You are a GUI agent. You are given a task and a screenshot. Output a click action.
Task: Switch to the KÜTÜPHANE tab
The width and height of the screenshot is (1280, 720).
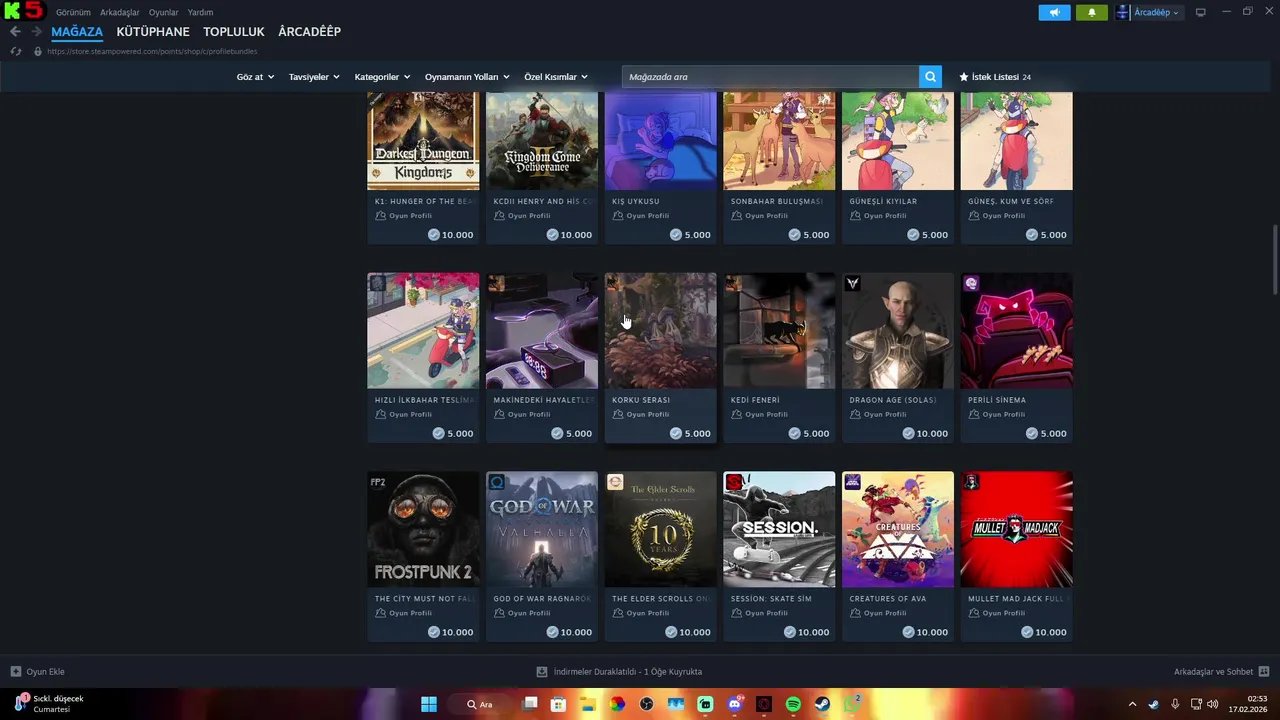pyautogui.click(x=153, y=32)
